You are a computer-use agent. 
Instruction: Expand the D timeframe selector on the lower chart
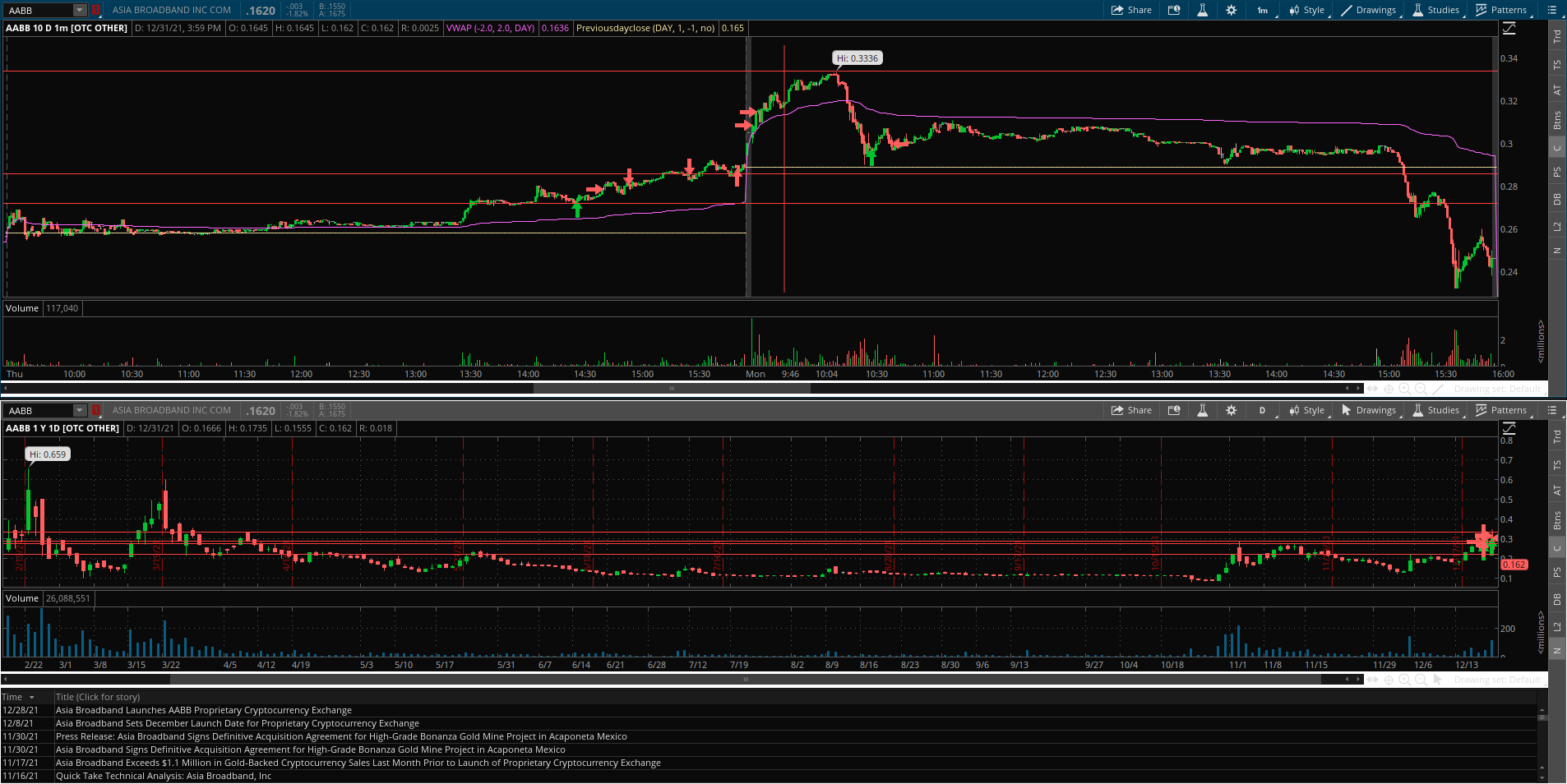(x=1263, y=410)
